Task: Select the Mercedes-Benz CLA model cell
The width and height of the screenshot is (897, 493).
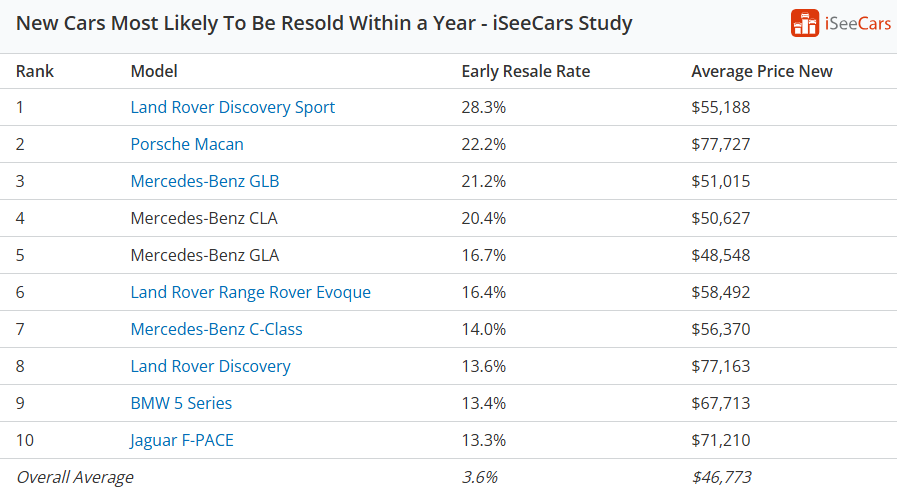Action: (x=204, y=218)
